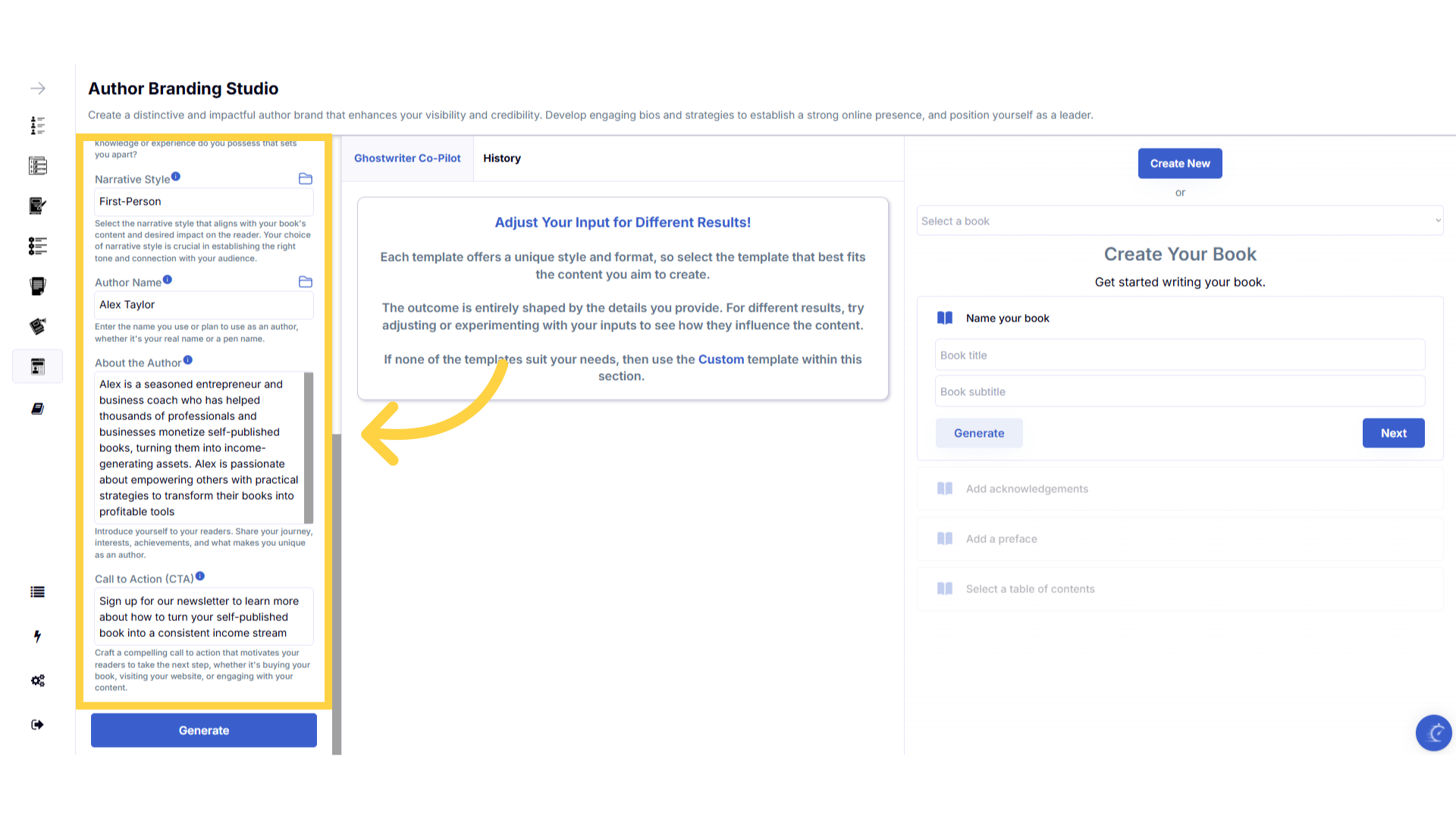
Task: Open the chat support bubble icon
Action: click(x=1433, y=733)
